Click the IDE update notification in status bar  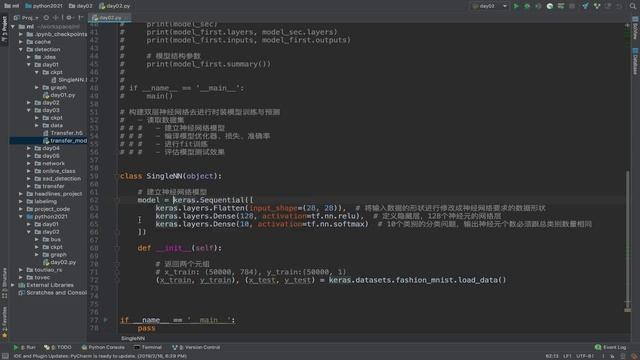tap(100, 356)
